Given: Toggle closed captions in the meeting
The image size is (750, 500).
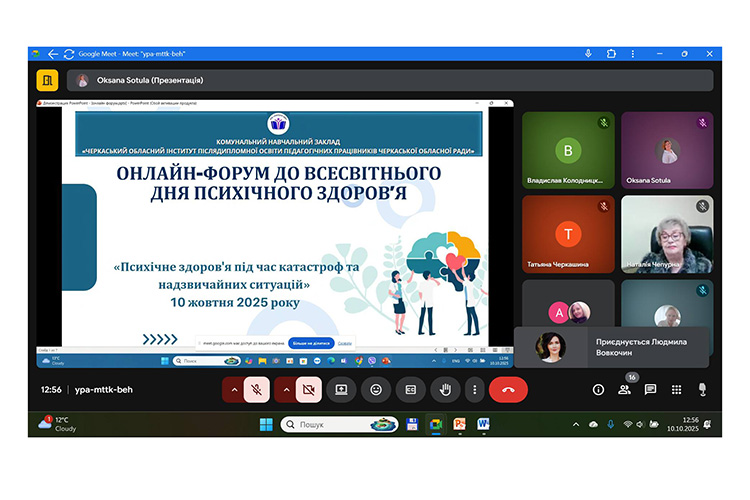Looking at the screenshot, I should (410, 389).
